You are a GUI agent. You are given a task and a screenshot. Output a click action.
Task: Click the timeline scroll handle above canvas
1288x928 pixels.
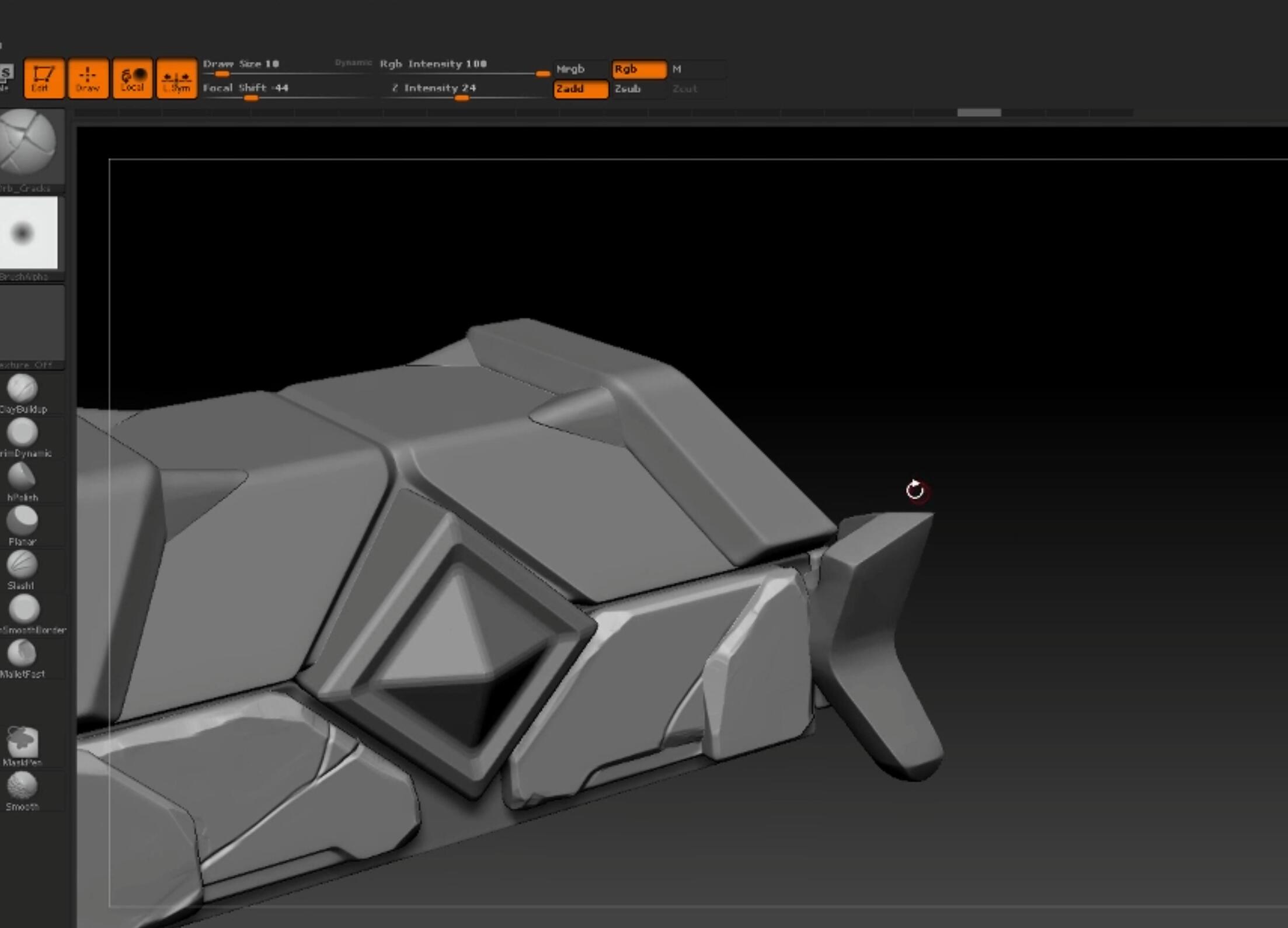979,112
